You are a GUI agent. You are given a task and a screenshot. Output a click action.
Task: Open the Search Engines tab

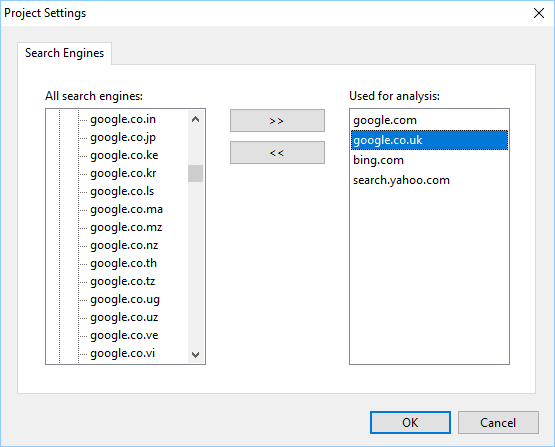[64, 53]
